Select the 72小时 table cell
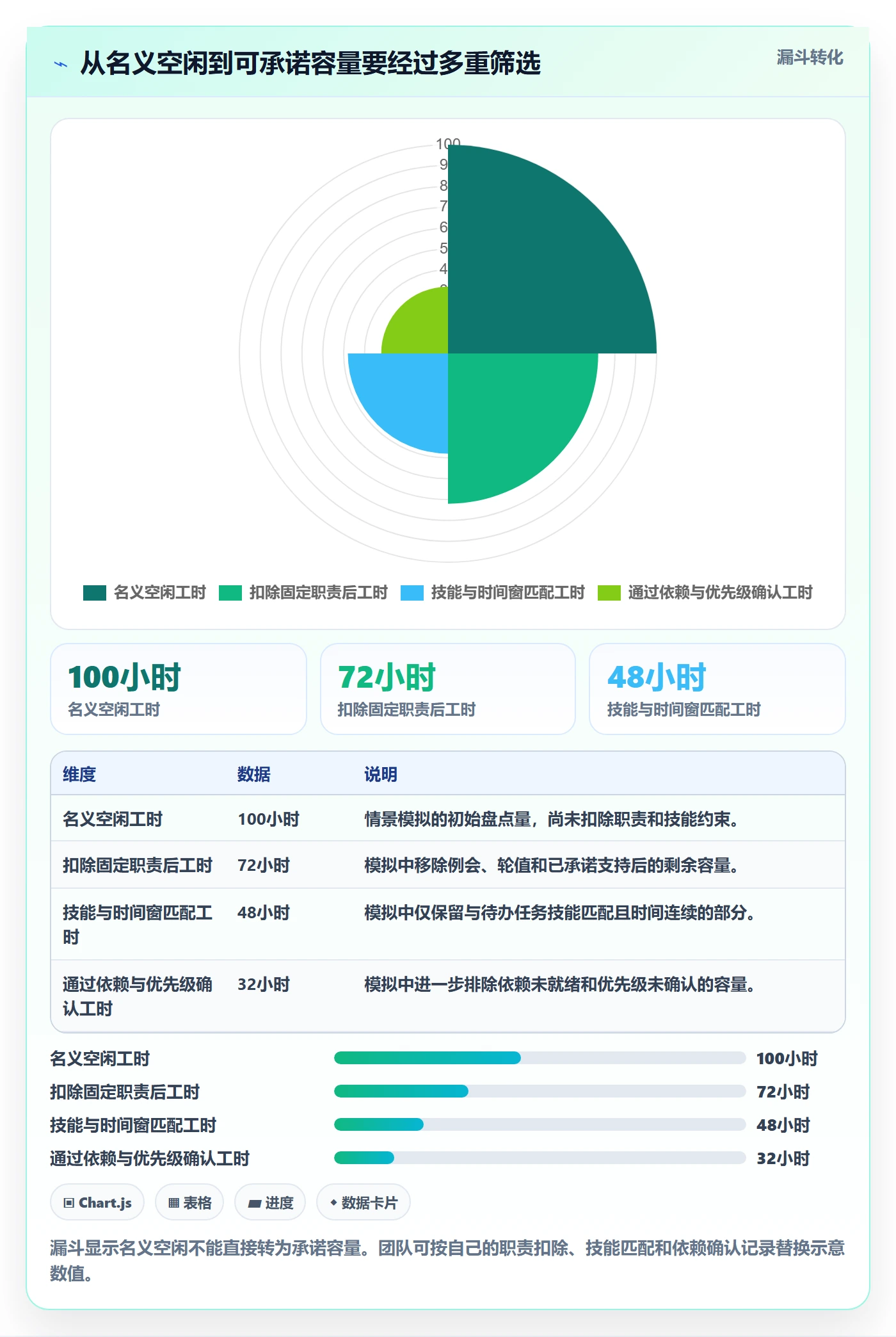Viewport: 896px width, 1337px height. 264,865
